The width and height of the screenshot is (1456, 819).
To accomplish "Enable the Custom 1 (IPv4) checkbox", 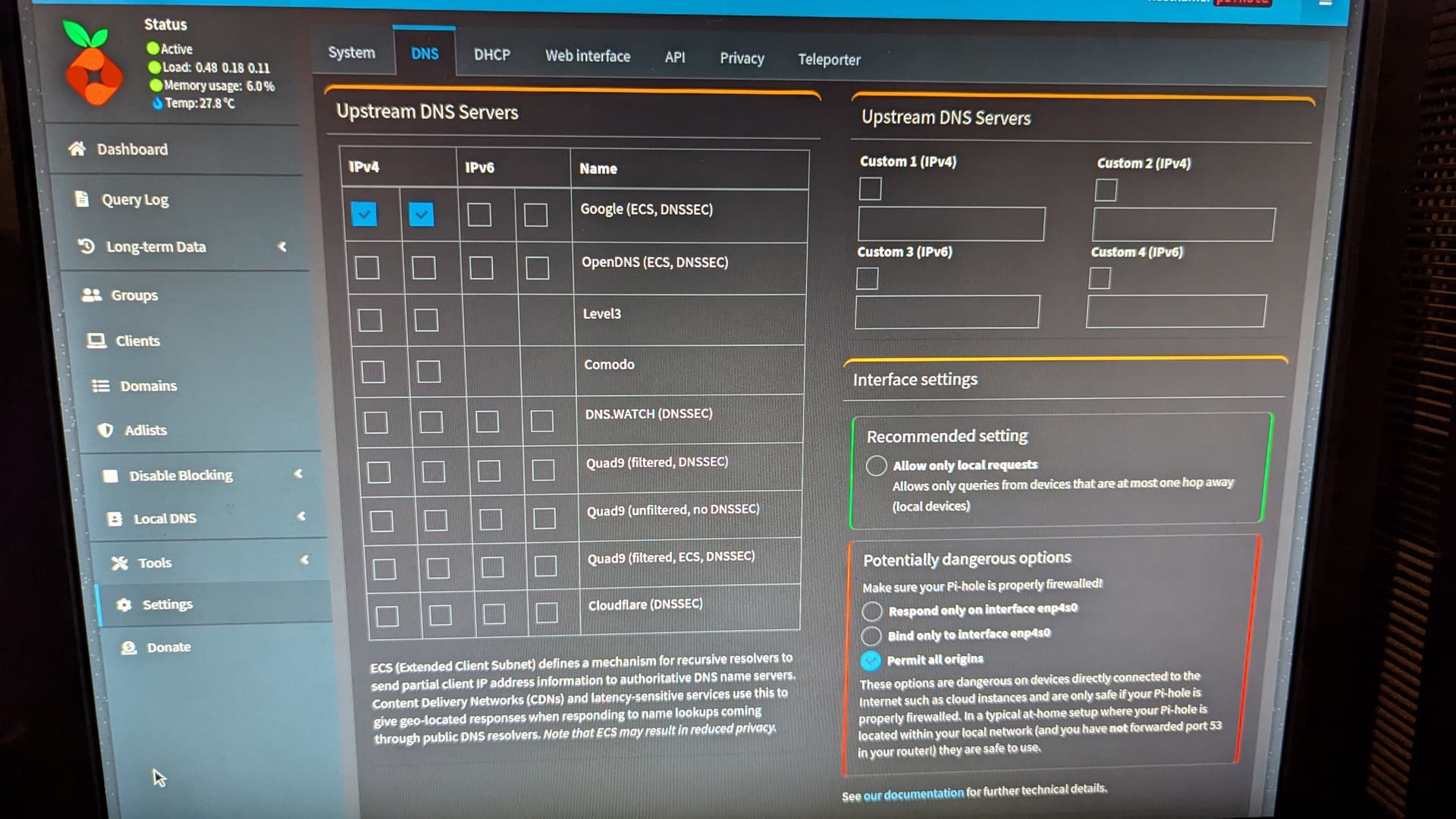I will pos(871,189).
